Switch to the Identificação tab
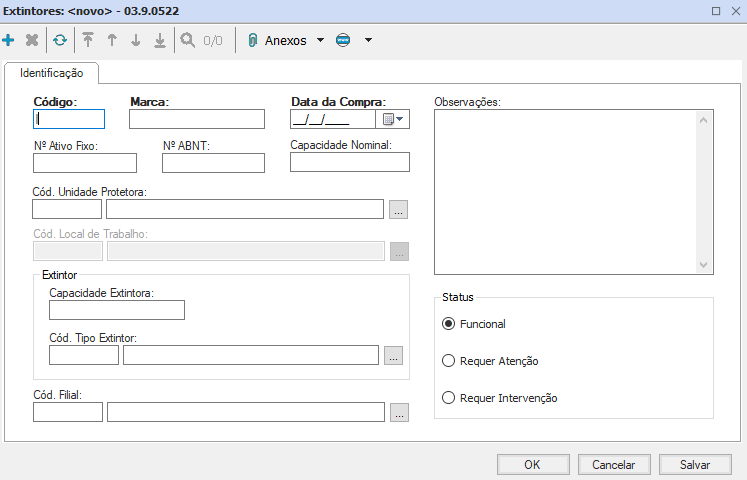Image resolution: width=747 pixels, height=480 pixels. point(52,73)
